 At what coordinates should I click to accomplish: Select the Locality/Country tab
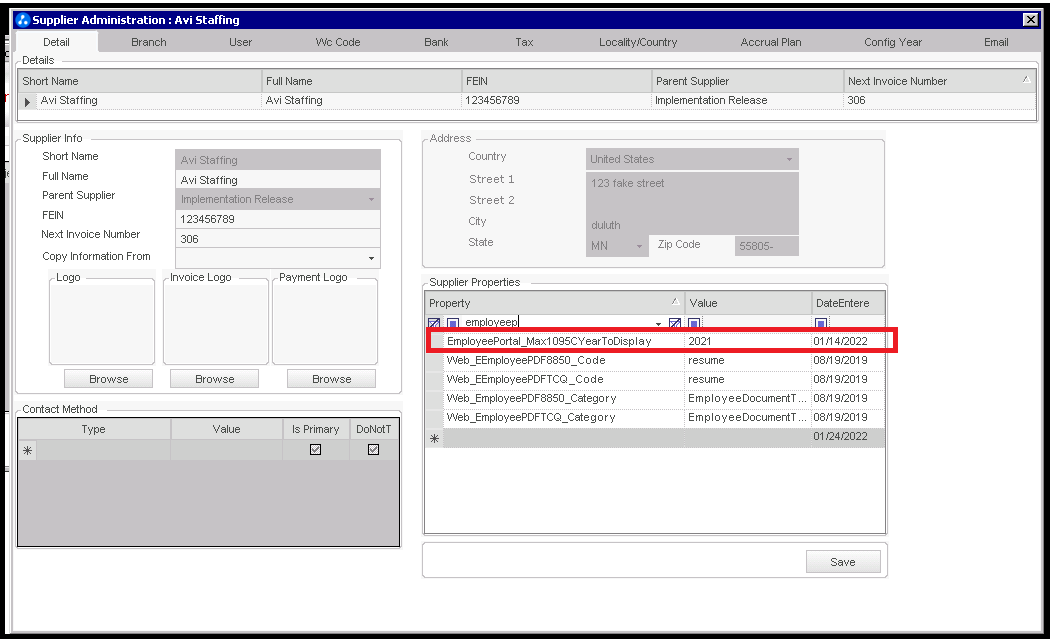point(638,42)
